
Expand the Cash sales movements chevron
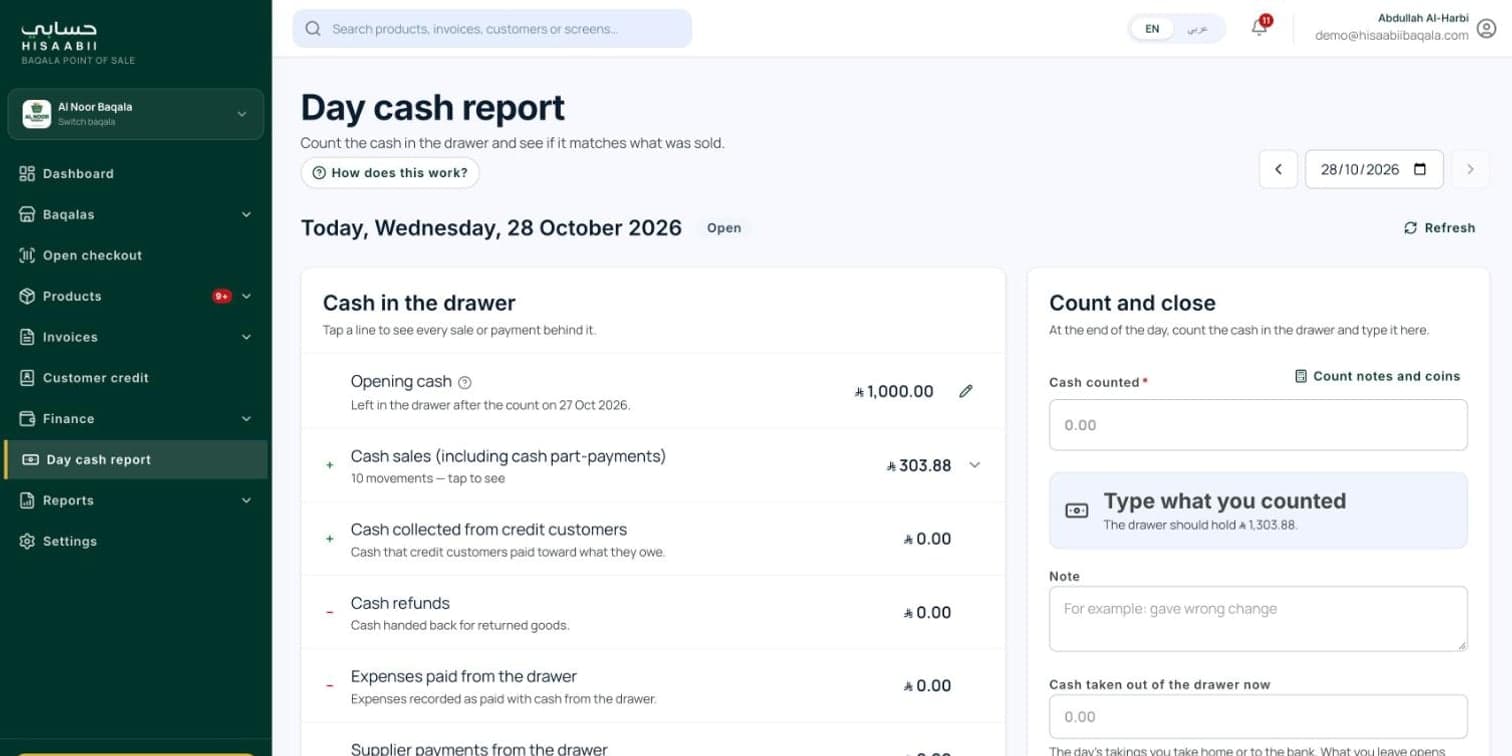coord(975,465)
